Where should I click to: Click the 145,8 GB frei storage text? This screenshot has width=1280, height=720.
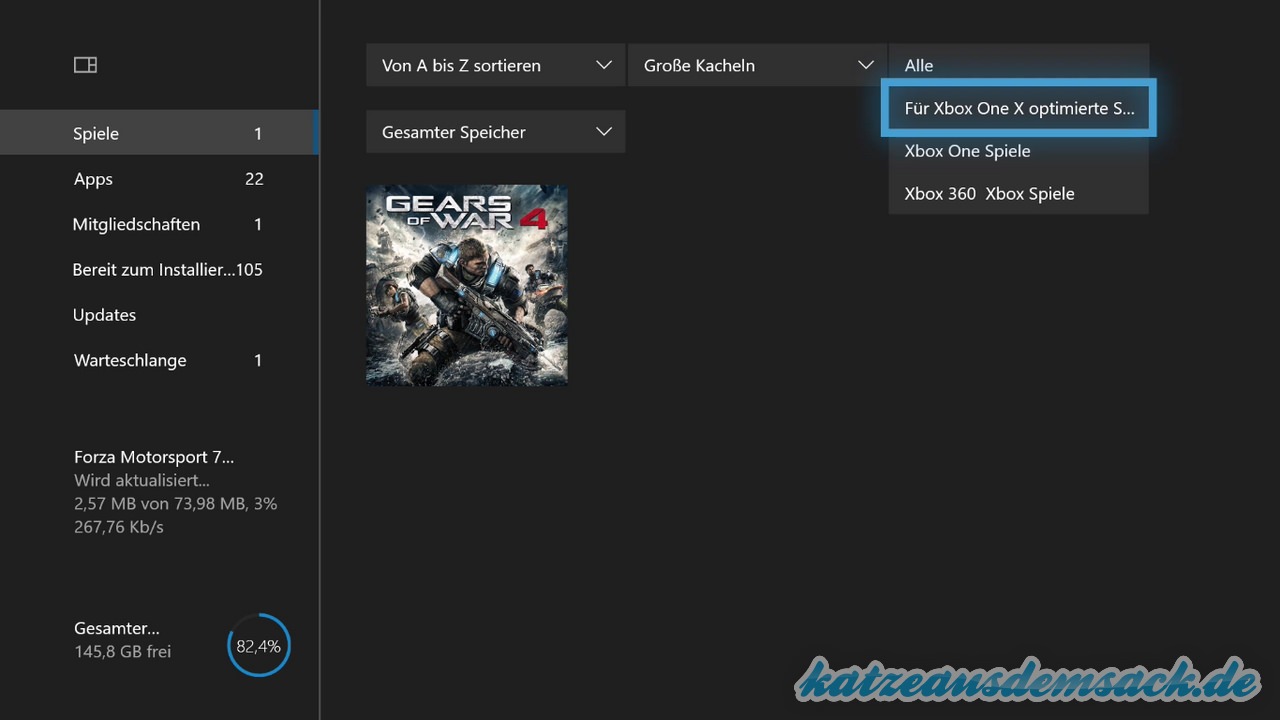click(x=122, y=652)
